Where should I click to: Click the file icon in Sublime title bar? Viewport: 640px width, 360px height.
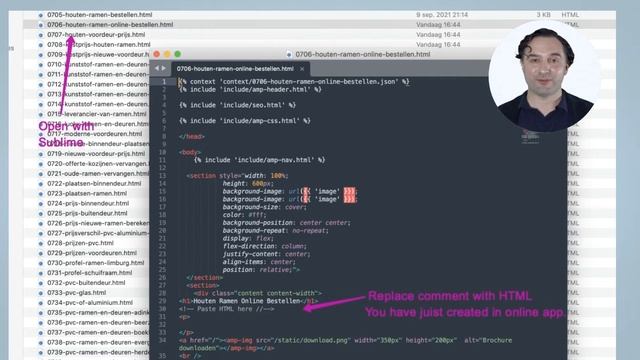tap(289, 54)
